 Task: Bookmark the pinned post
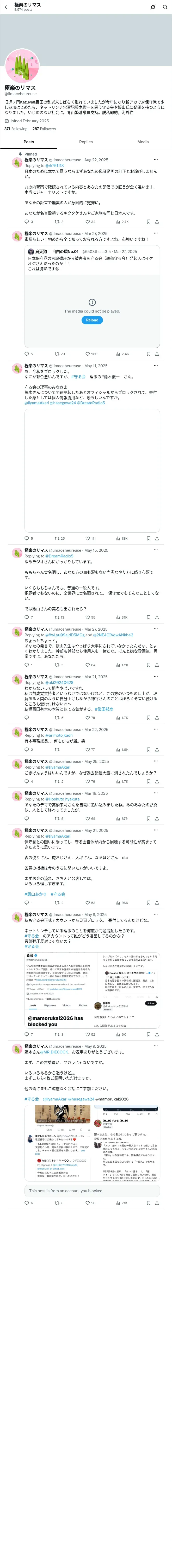[x=148, y=222]
